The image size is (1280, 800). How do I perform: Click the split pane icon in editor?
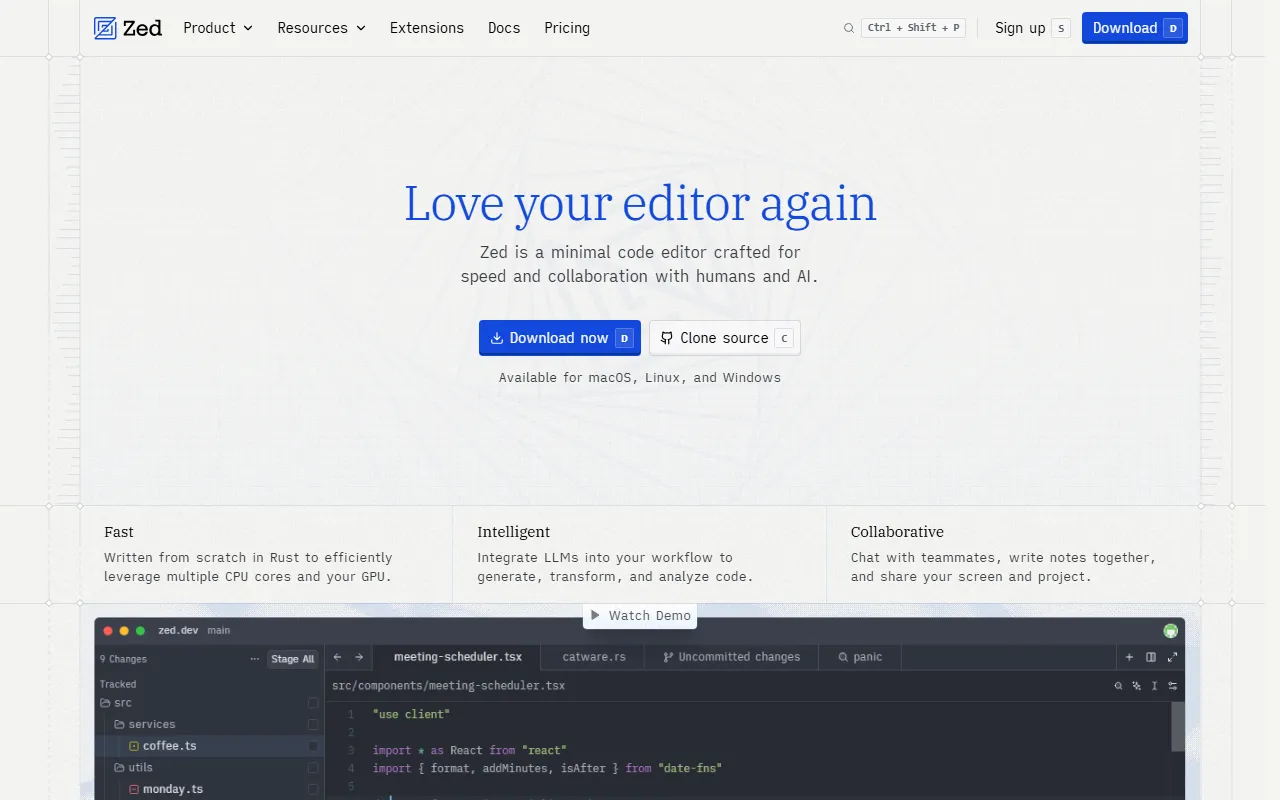pos(1151,657)
